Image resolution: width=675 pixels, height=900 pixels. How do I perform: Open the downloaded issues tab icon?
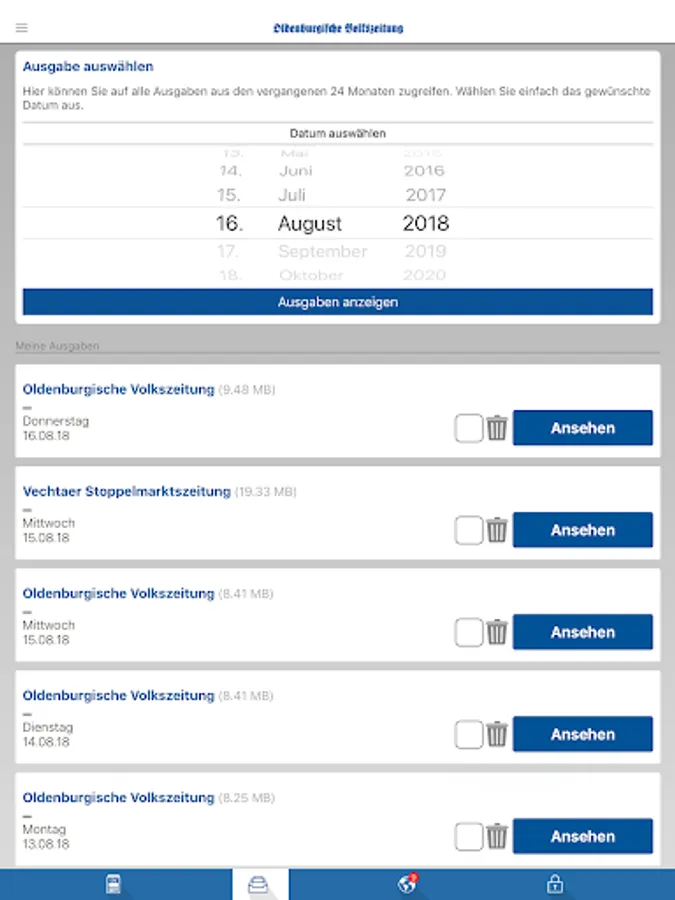pyautogui.click(x=260, y=883)
